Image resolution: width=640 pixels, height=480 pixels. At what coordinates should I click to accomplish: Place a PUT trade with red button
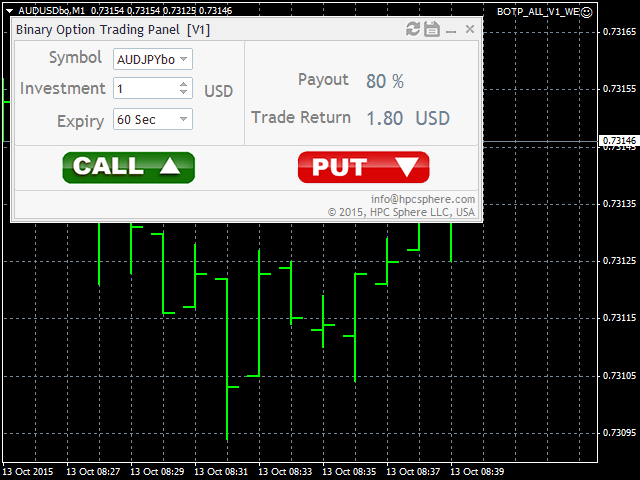(364, 167)
